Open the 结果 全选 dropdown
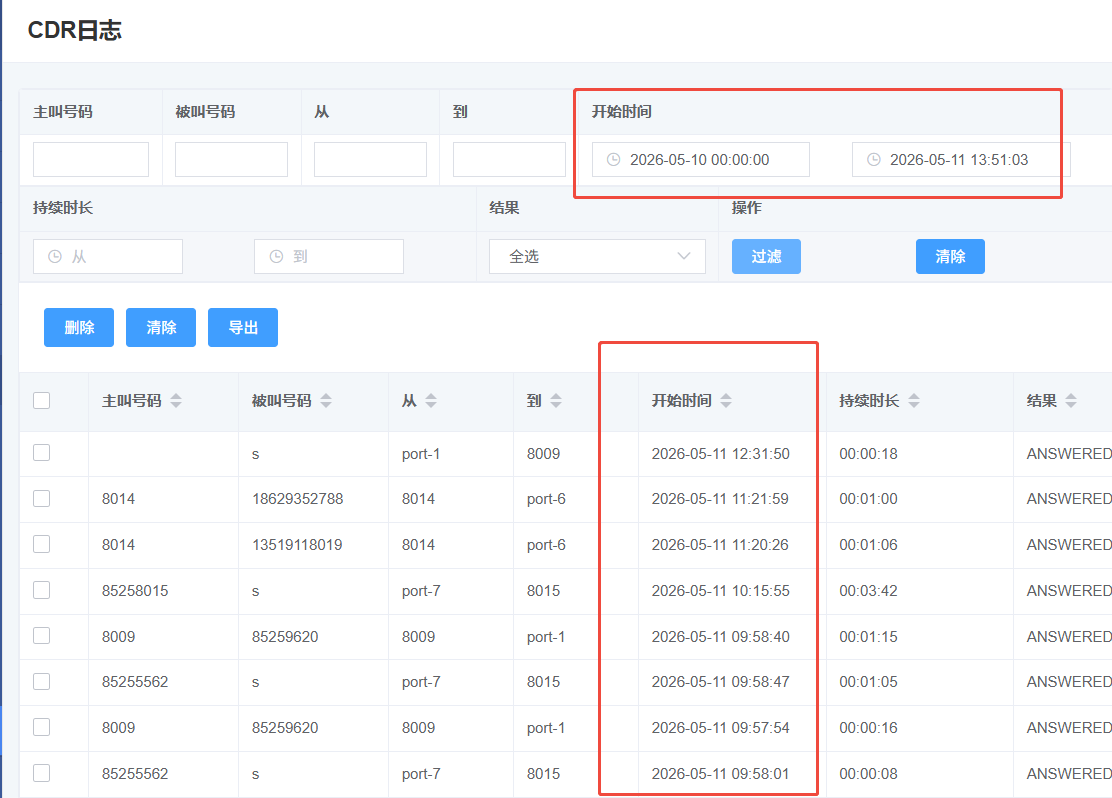Image resolution: width=1112 pixels, height=798 pixels. [x=597, y=257]
